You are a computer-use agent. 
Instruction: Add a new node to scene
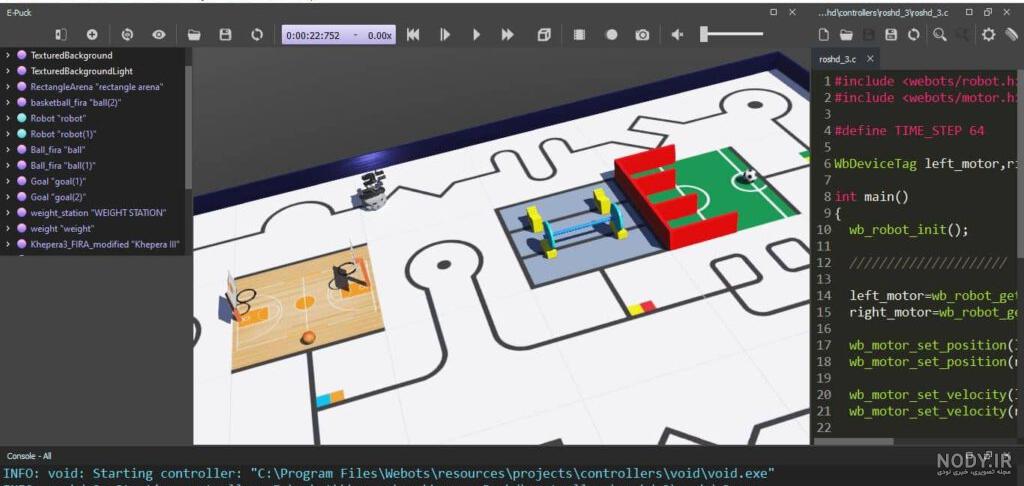click(x=92, y=35)
